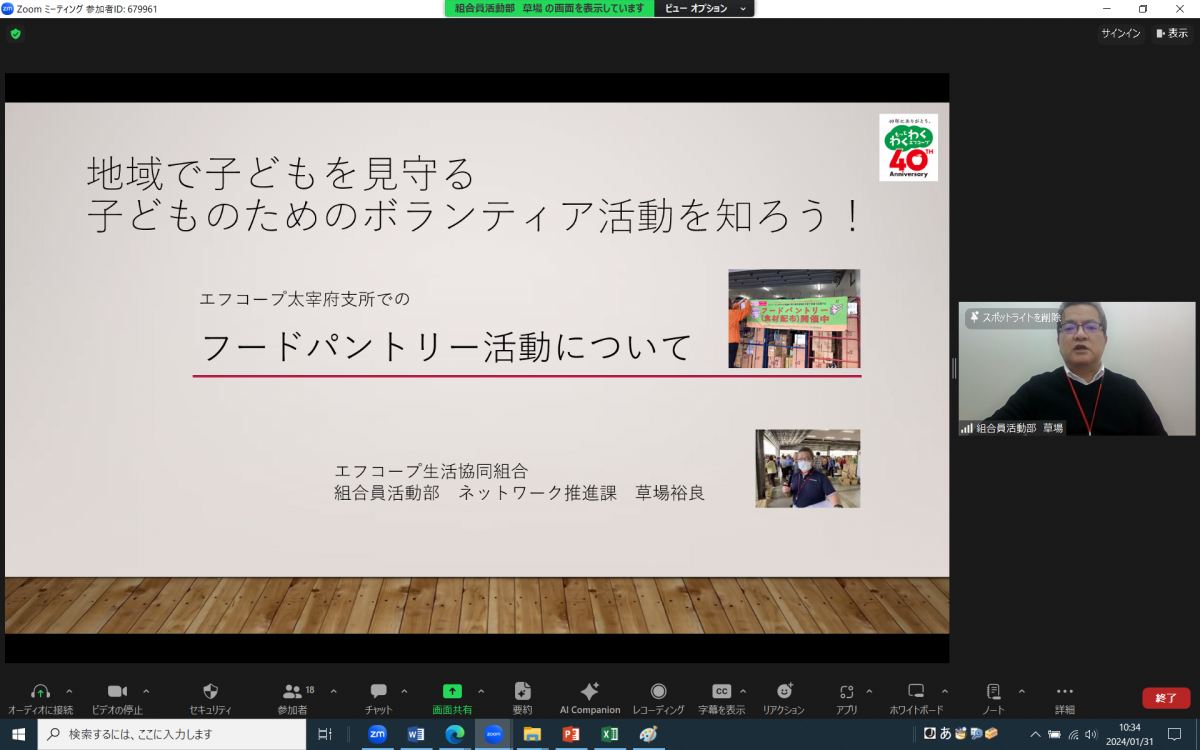
Task: Click the 40th Anniversary logo on slide
Action: [x=908, y=147]
